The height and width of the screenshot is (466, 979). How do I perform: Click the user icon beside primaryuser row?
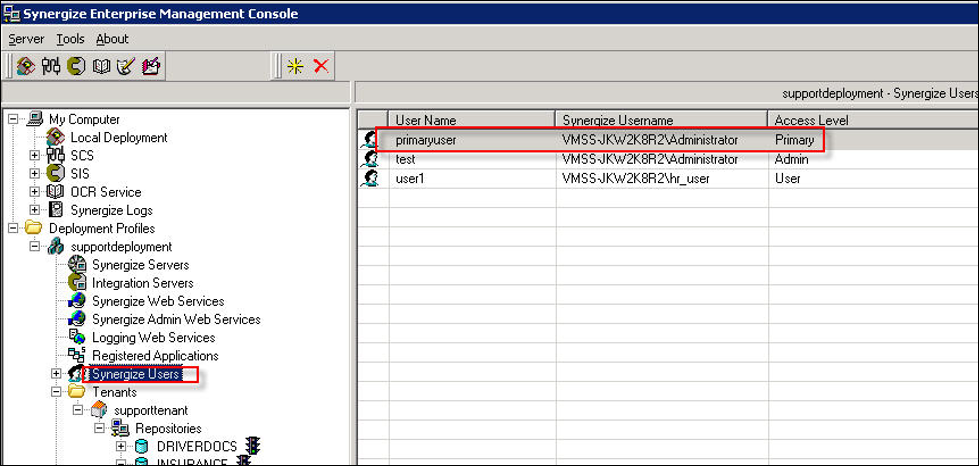tap(370, 141)
